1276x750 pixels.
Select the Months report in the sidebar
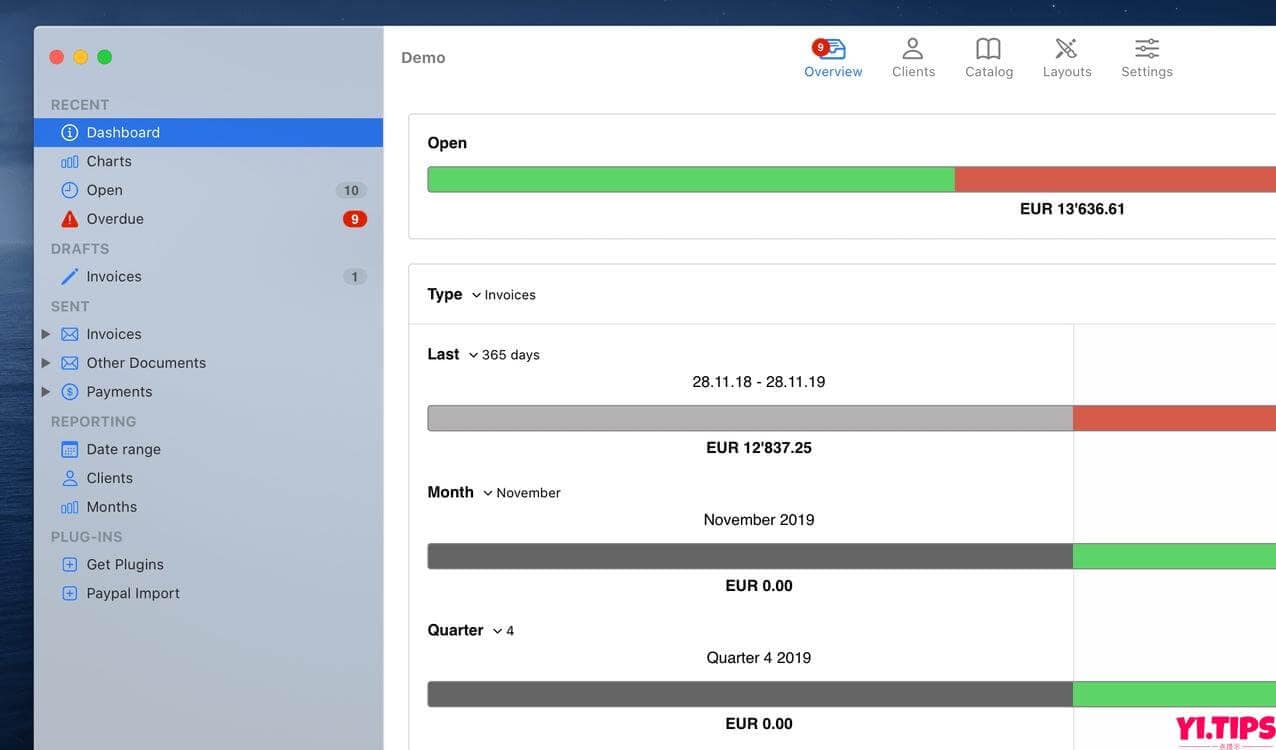pyautogui.click(x=111, y=507)
